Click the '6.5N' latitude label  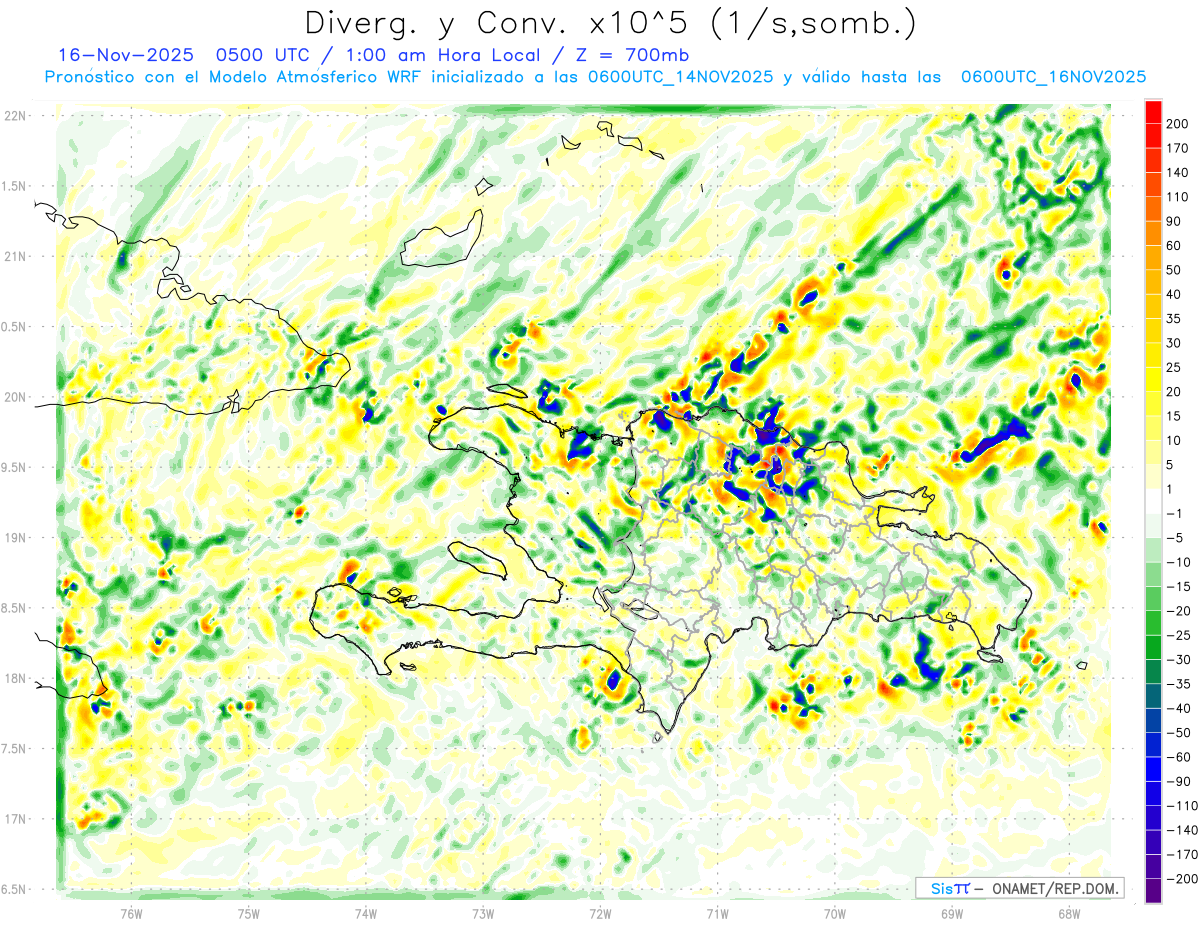pos(14,889)
